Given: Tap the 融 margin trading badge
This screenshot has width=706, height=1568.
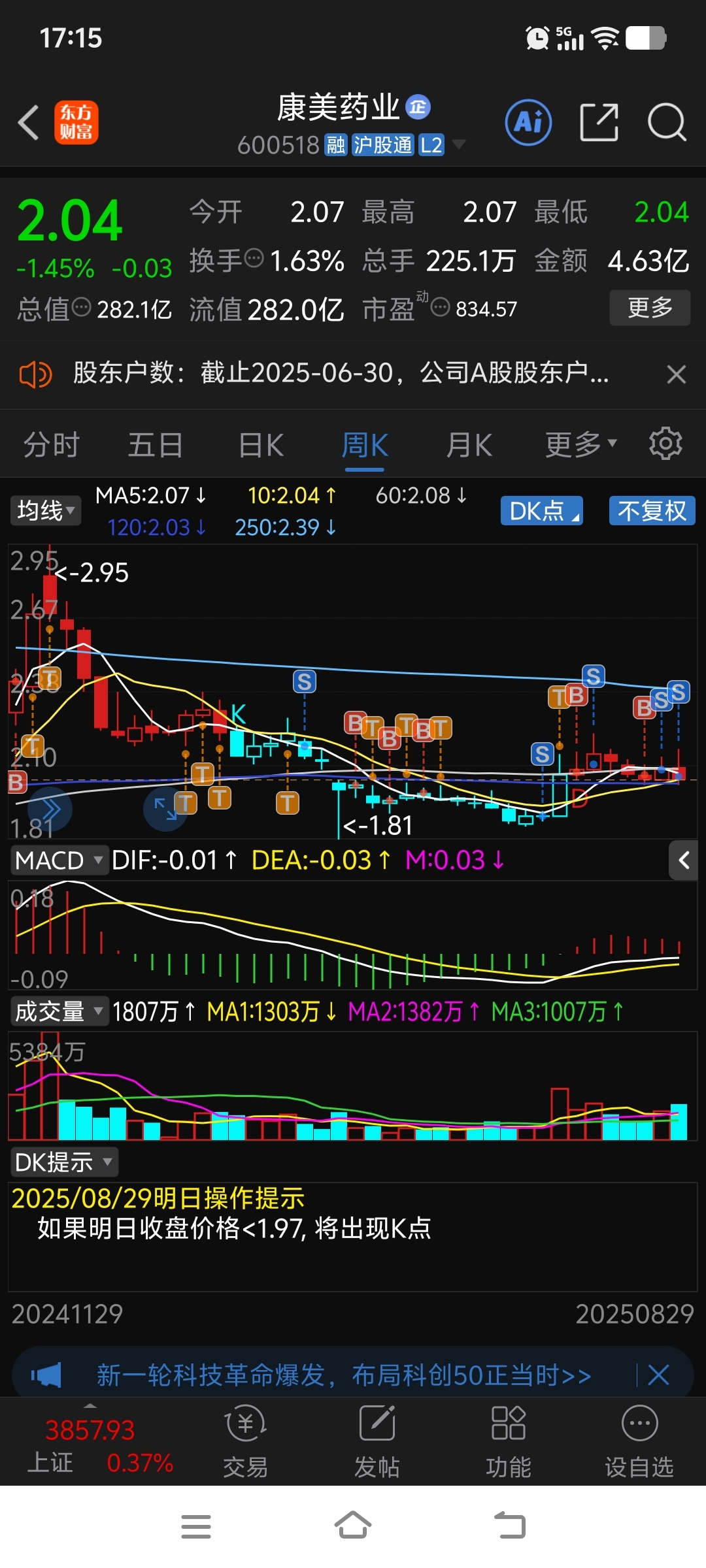Looking at the screenshot, I should point(336,145).
